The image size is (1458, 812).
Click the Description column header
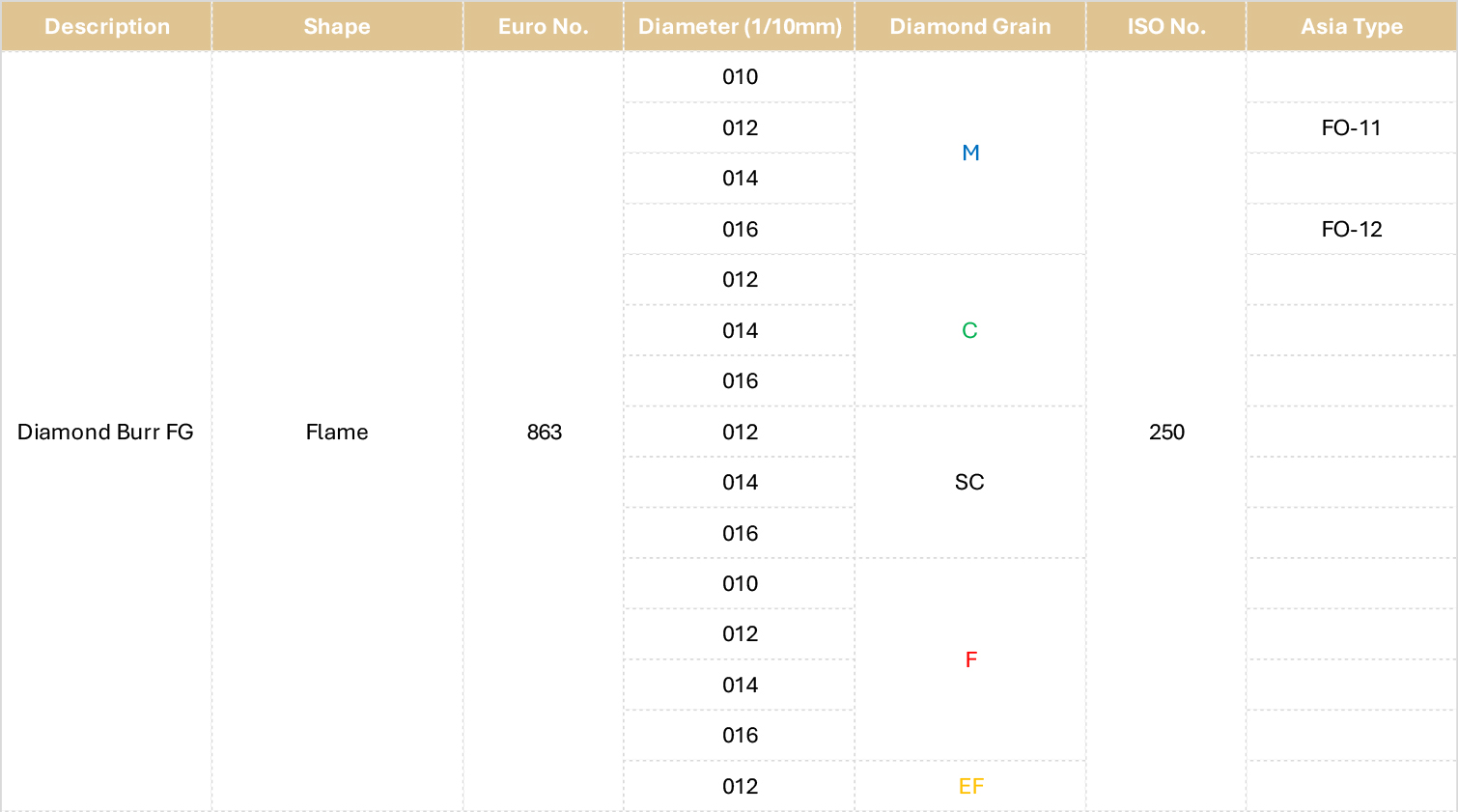106,26
